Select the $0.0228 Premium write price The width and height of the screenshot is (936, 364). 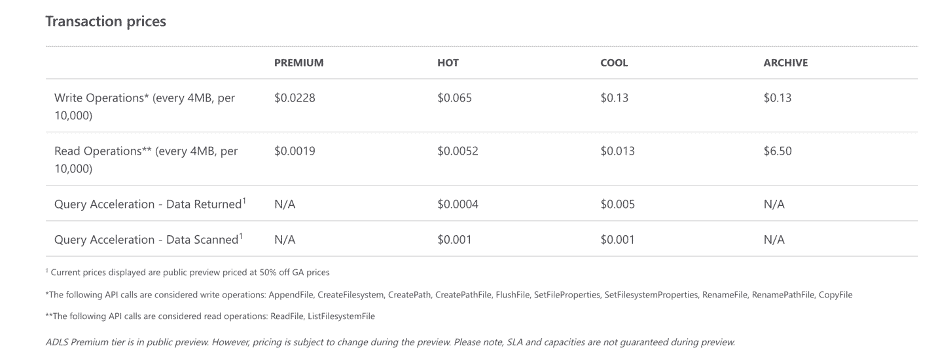(x=294, y=98)
